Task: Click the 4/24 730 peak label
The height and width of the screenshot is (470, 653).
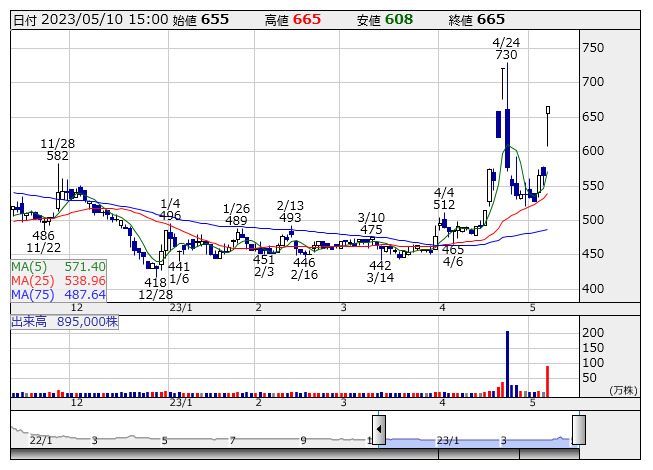Action: tap(506, 49)
